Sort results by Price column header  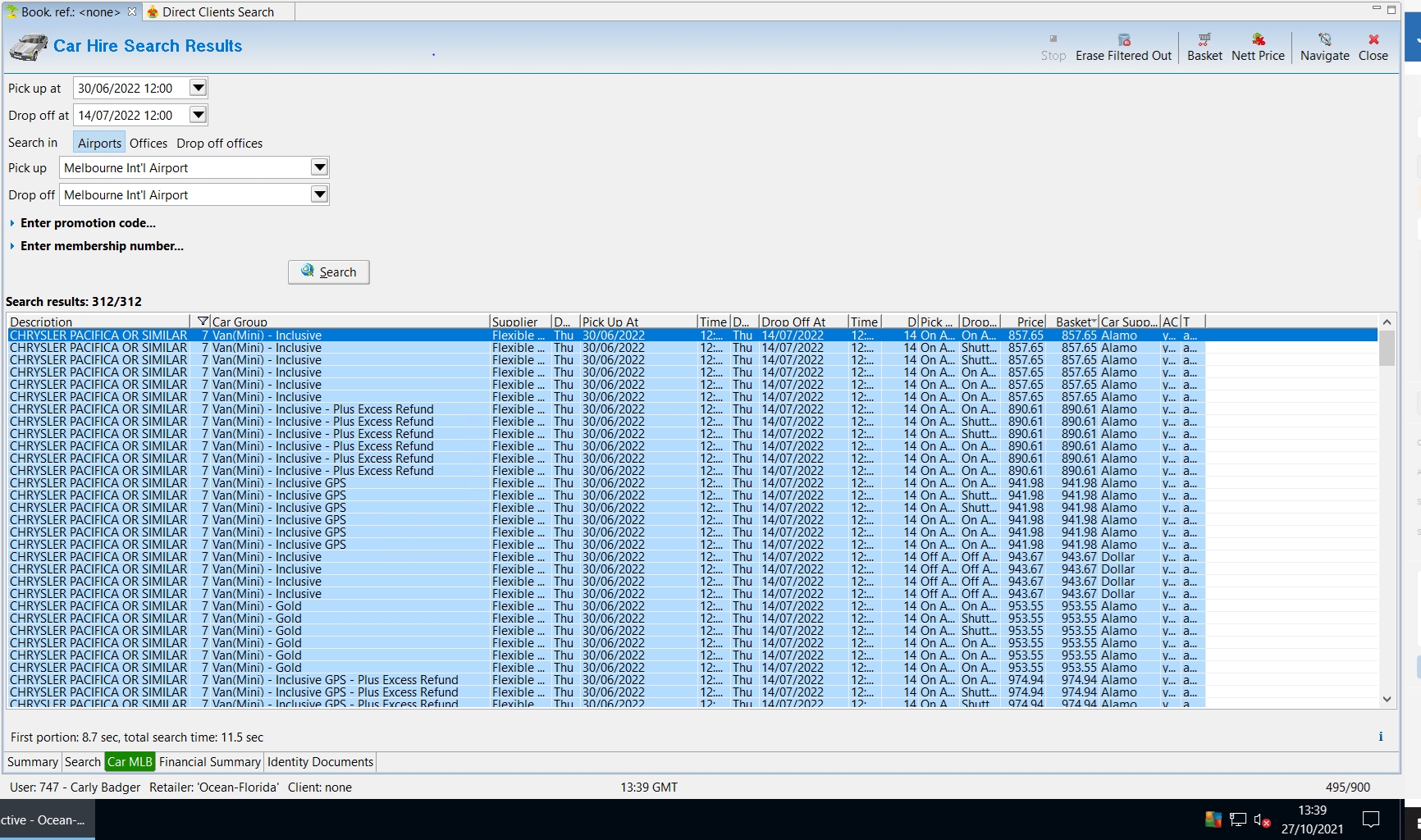[1024, 322]
